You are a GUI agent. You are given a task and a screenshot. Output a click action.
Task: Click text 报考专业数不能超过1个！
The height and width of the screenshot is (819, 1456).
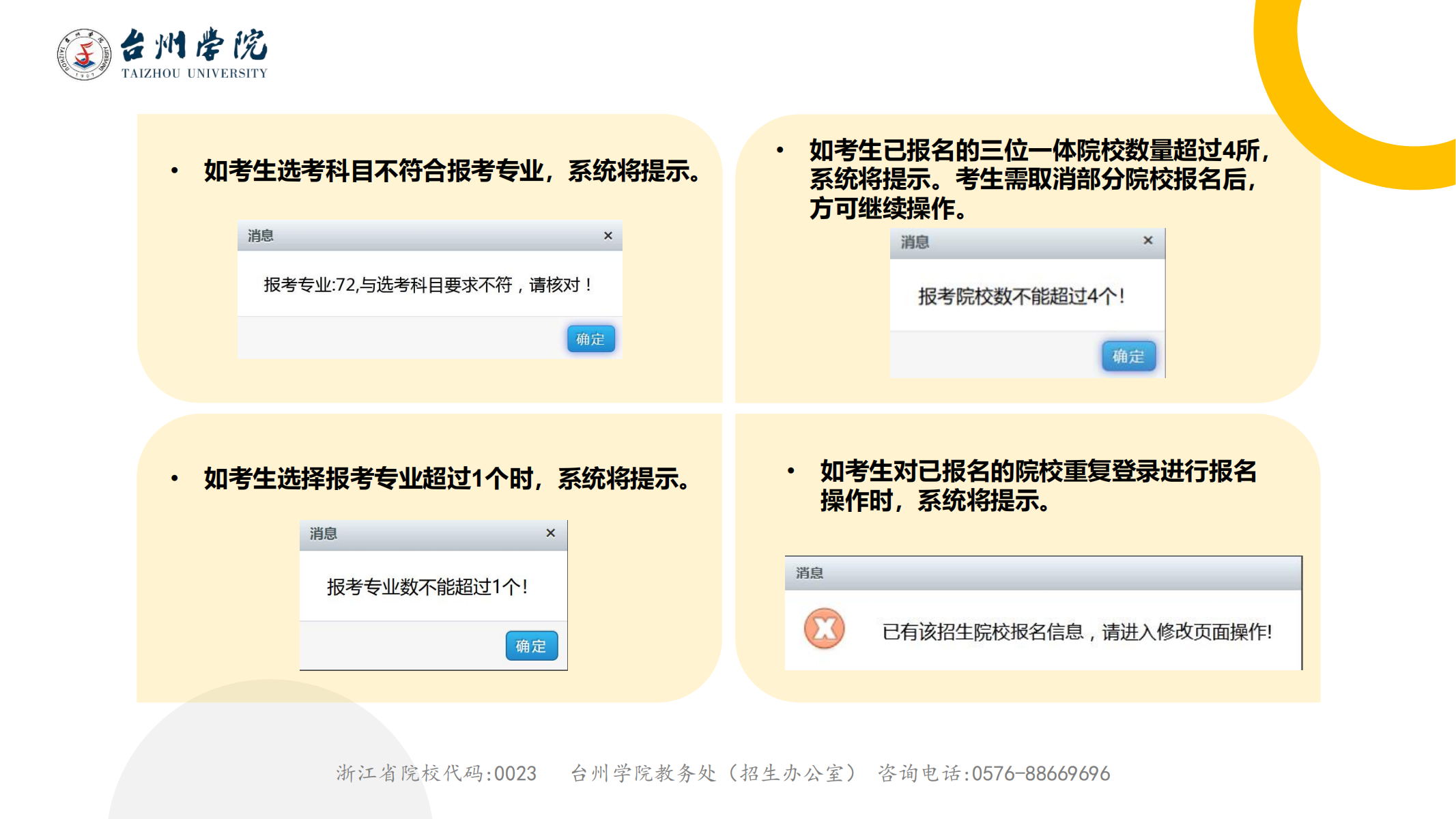[428, 587]
